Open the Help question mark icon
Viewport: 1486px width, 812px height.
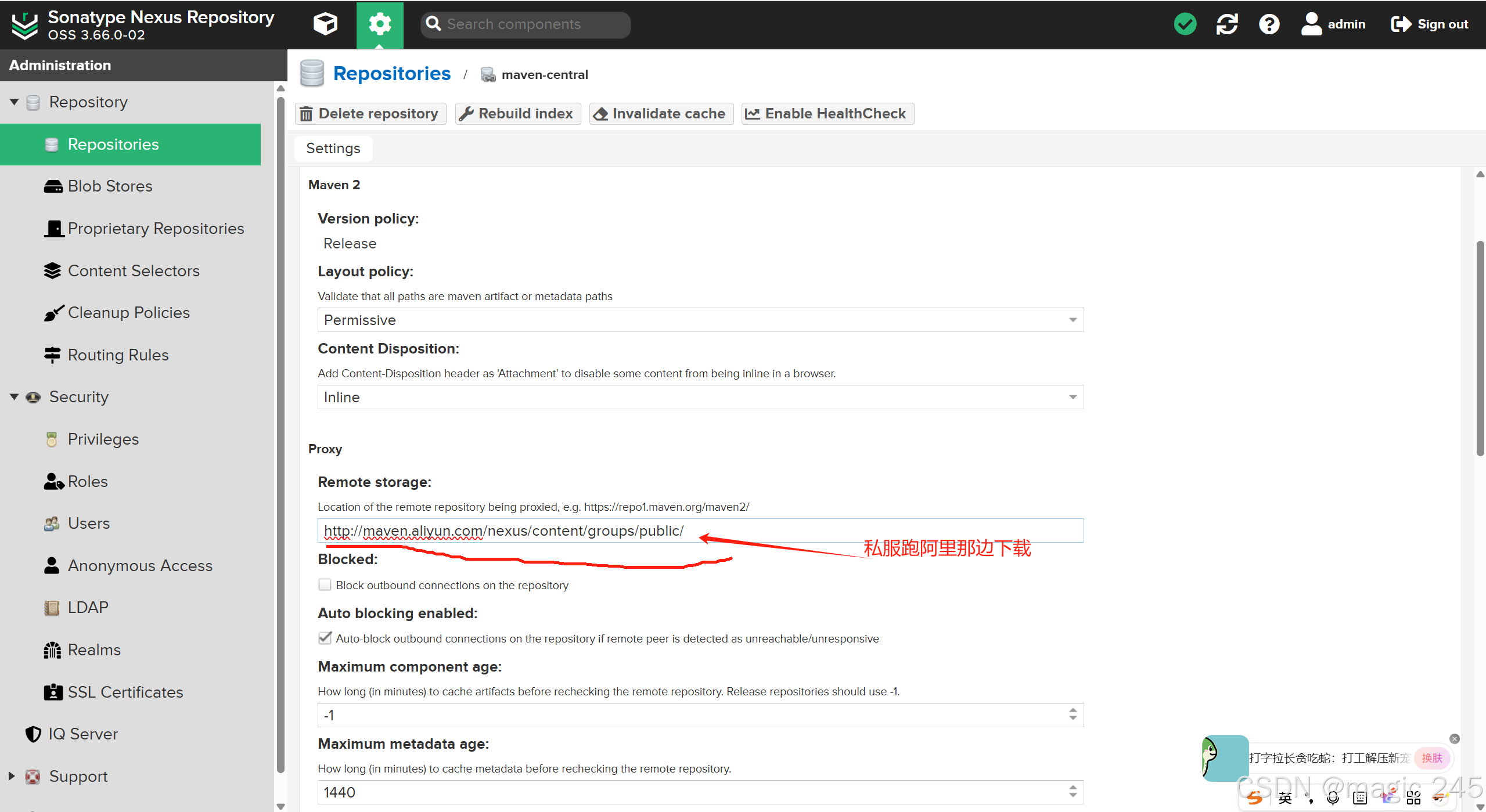tap(1269, 24)
